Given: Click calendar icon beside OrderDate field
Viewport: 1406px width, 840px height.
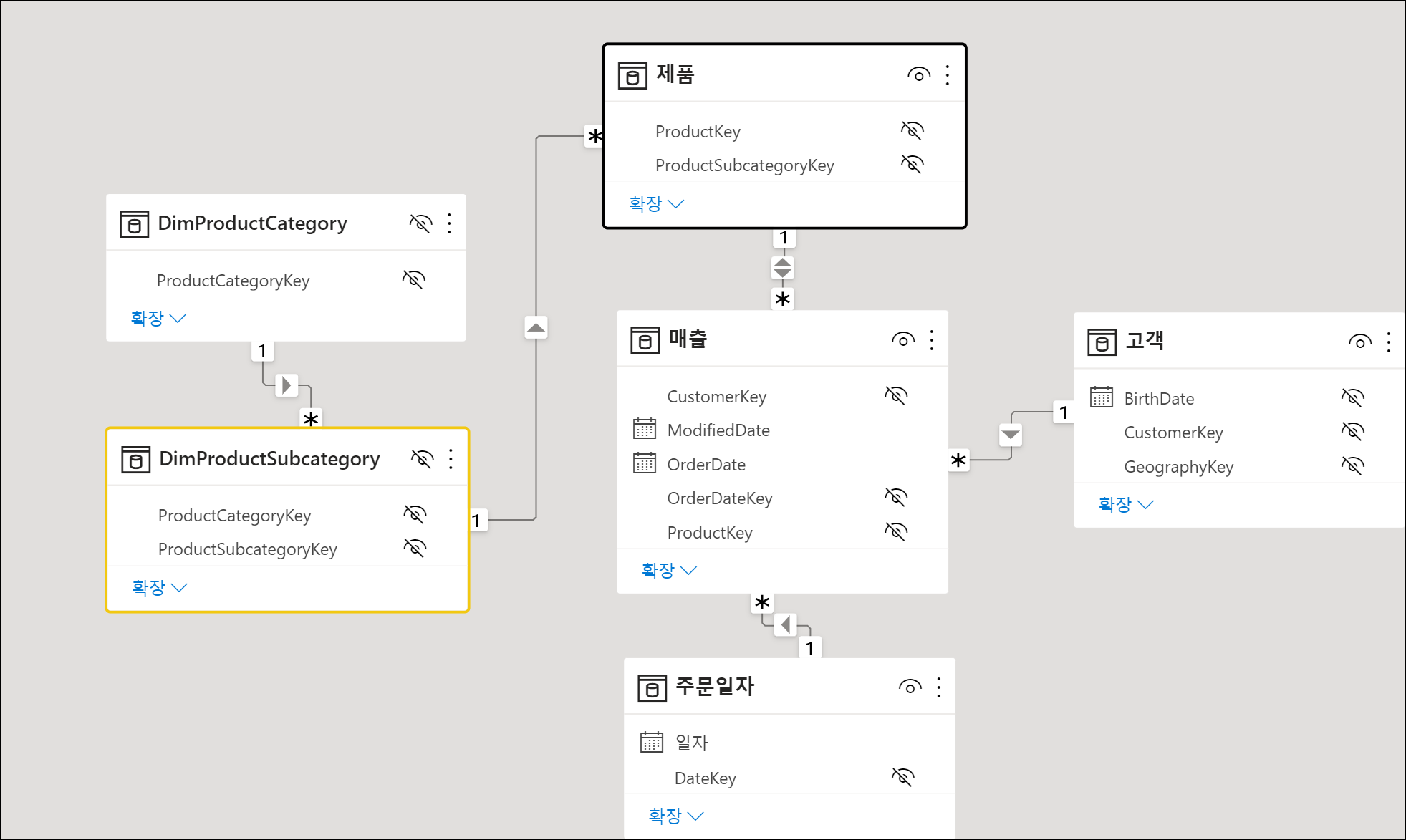Looking at the screenshot, I should 644,464.
